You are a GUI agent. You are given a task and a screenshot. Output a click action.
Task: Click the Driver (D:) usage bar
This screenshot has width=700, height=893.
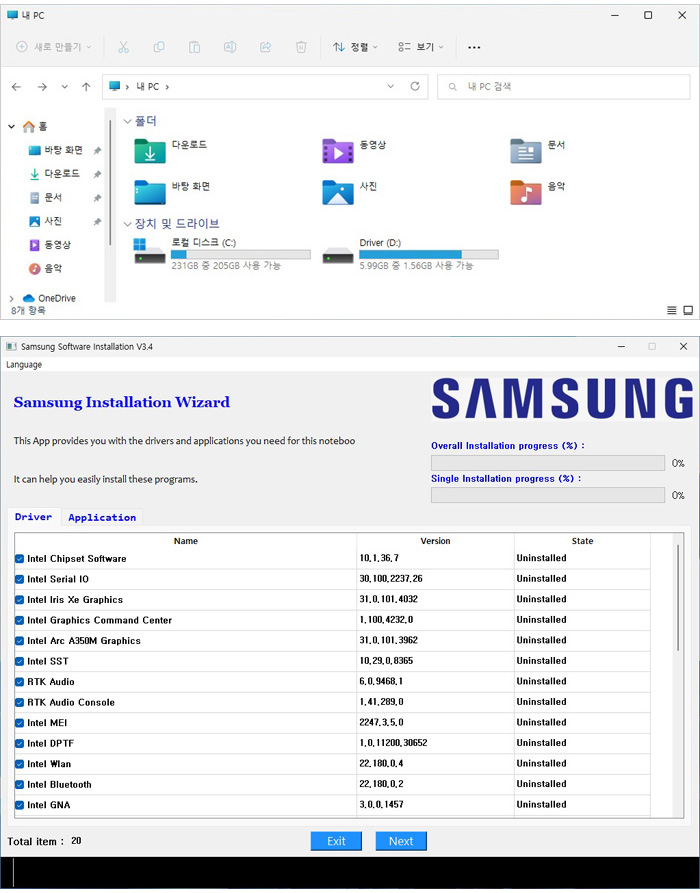[x=429, y=255]
